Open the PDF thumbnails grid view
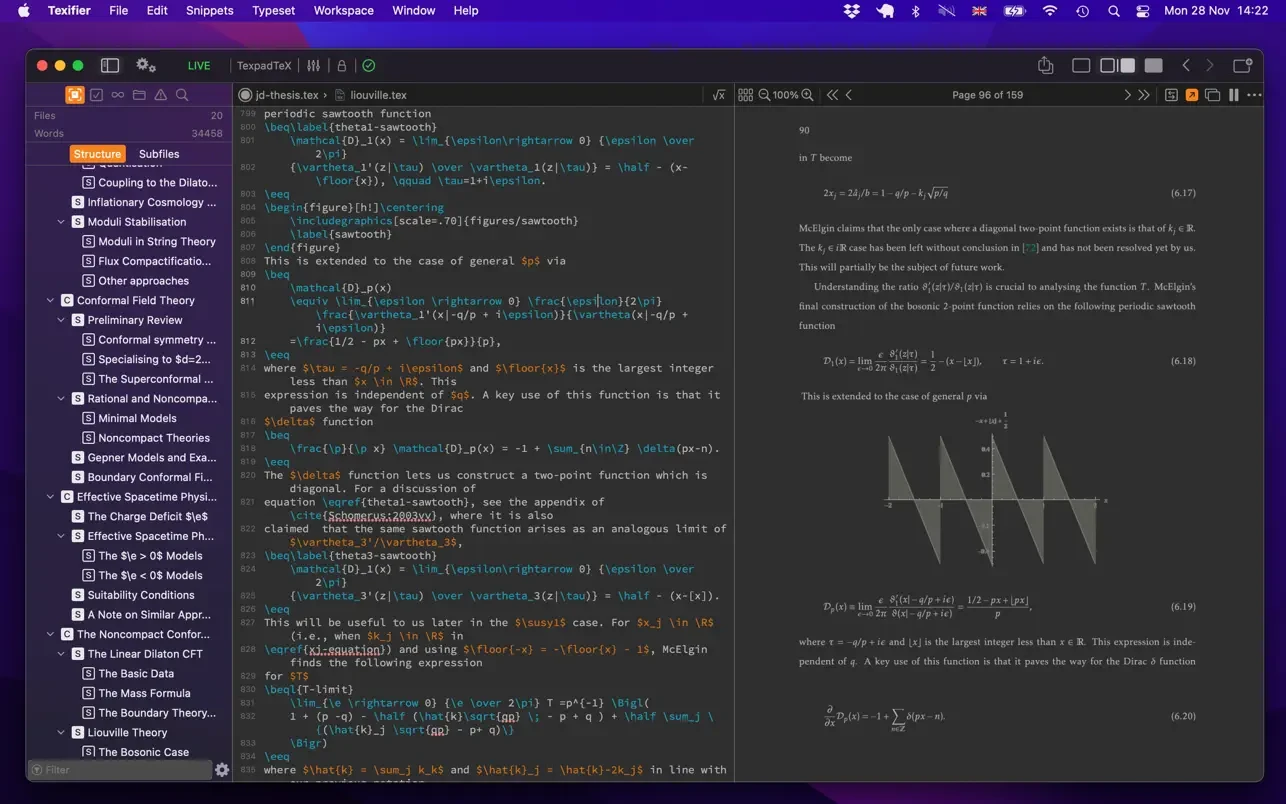Image resolution: width=1286 pixels, height=804 pixels. [745, 95]
